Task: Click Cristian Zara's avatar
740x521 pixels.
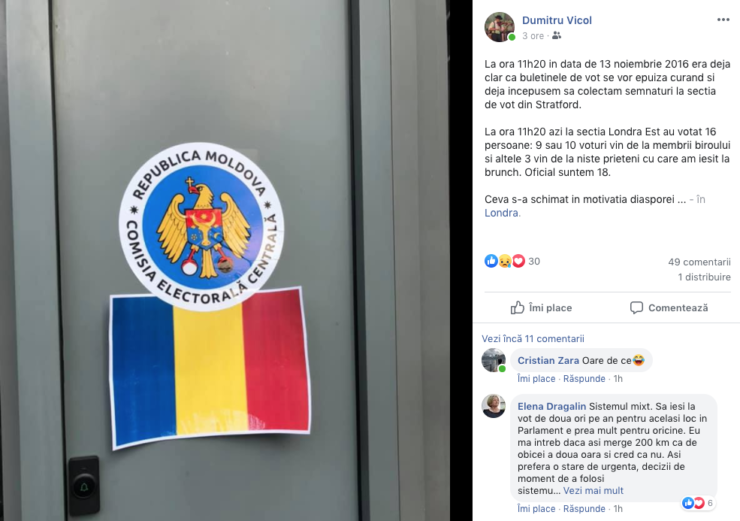Action: (494, 361)
